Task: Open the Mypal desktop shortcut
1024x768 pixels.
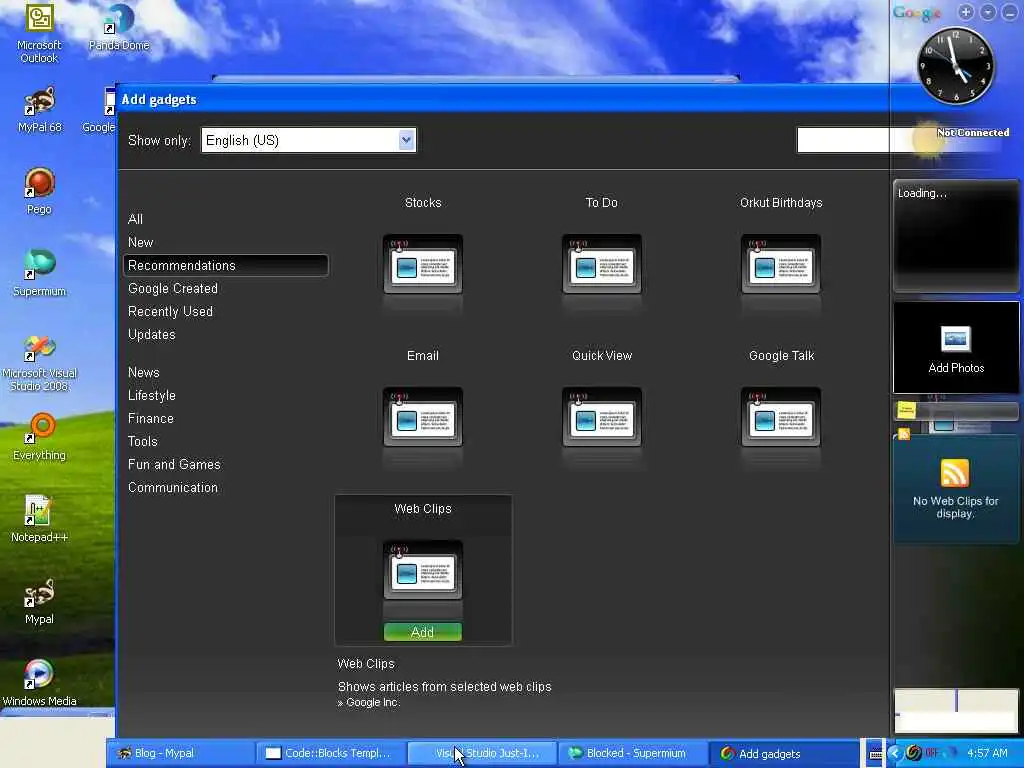Action: [x=39, y=601]
